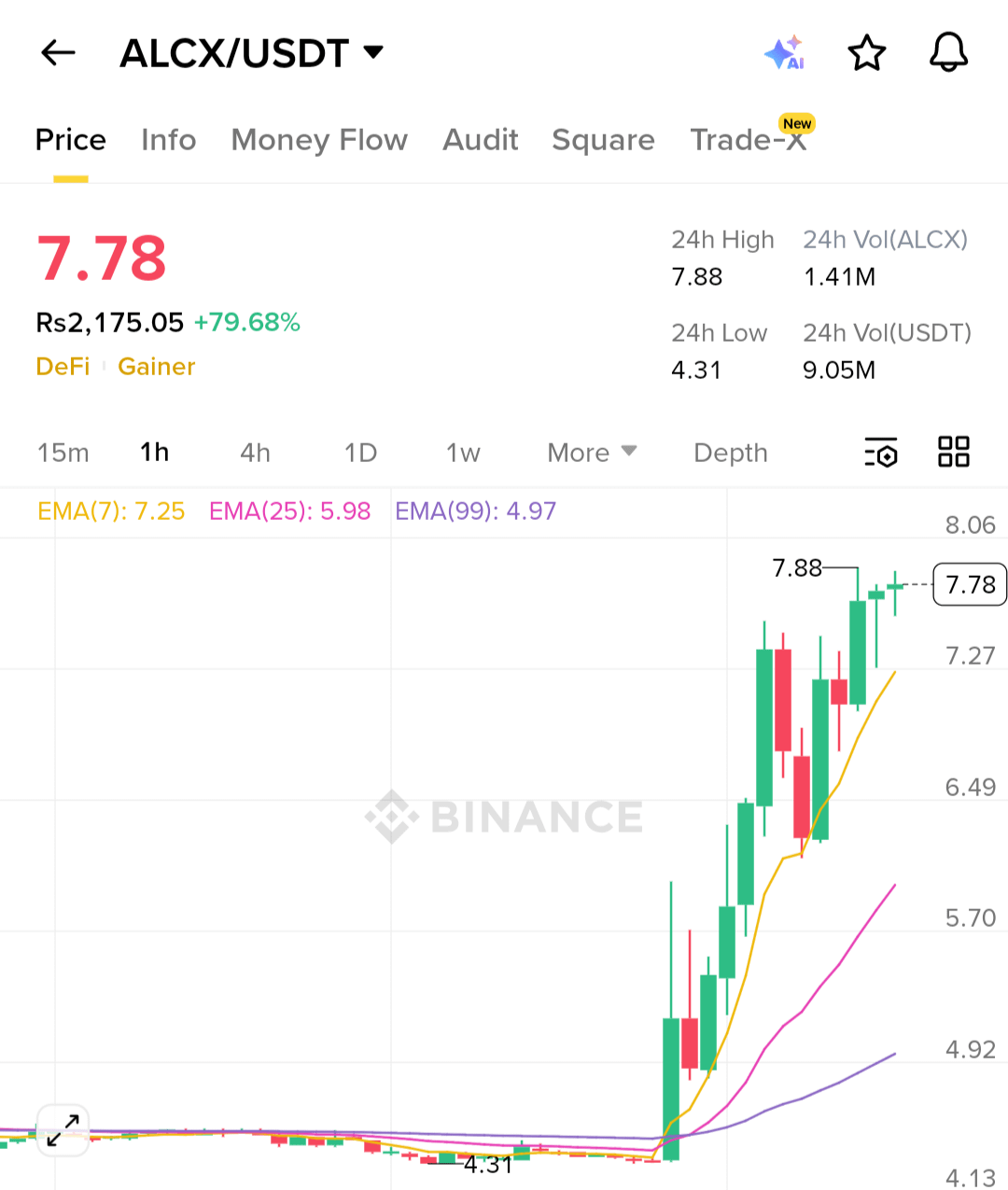Expand chart to fullscreen

click(63, 1129)
